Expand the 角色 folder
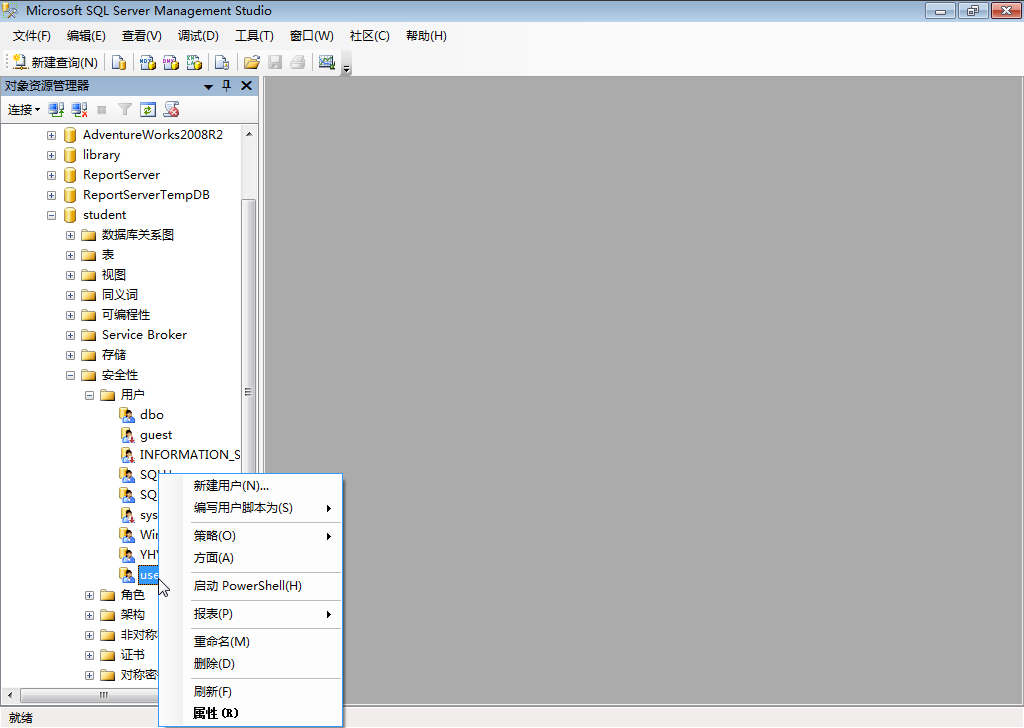This screenshot has width=1024, height=728. click(x=89, y=595)
